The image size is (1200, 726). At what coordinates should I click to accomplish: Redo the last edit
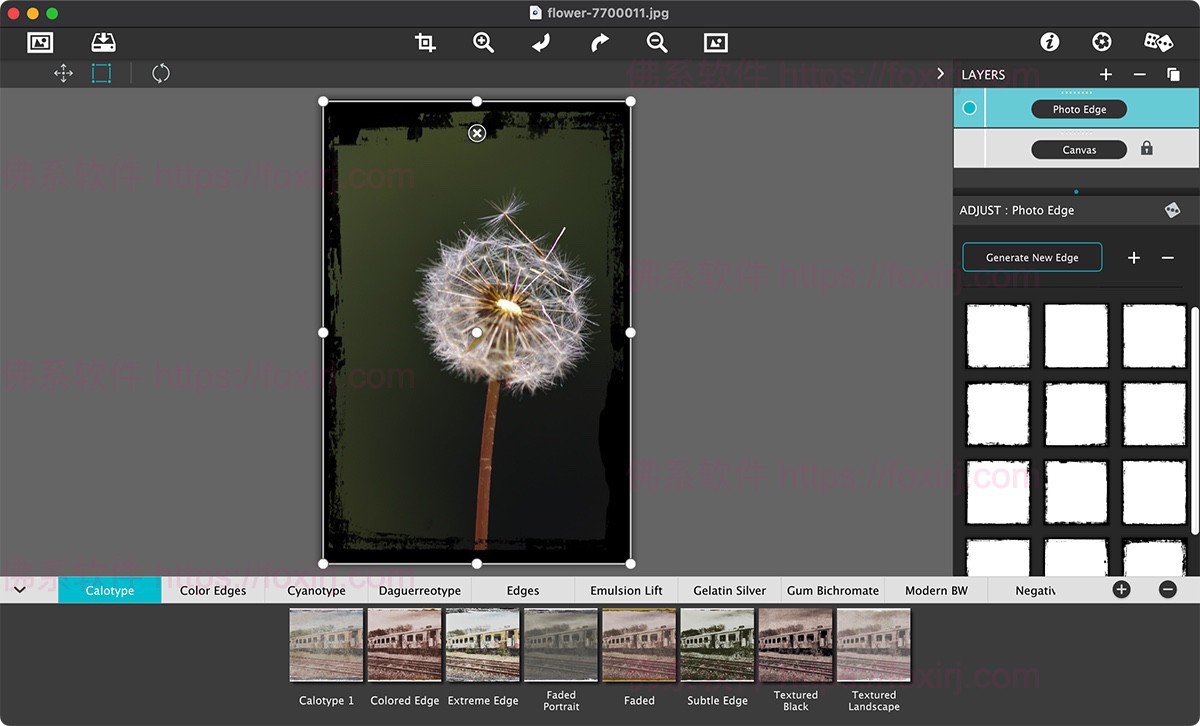[x=597, y=42]
